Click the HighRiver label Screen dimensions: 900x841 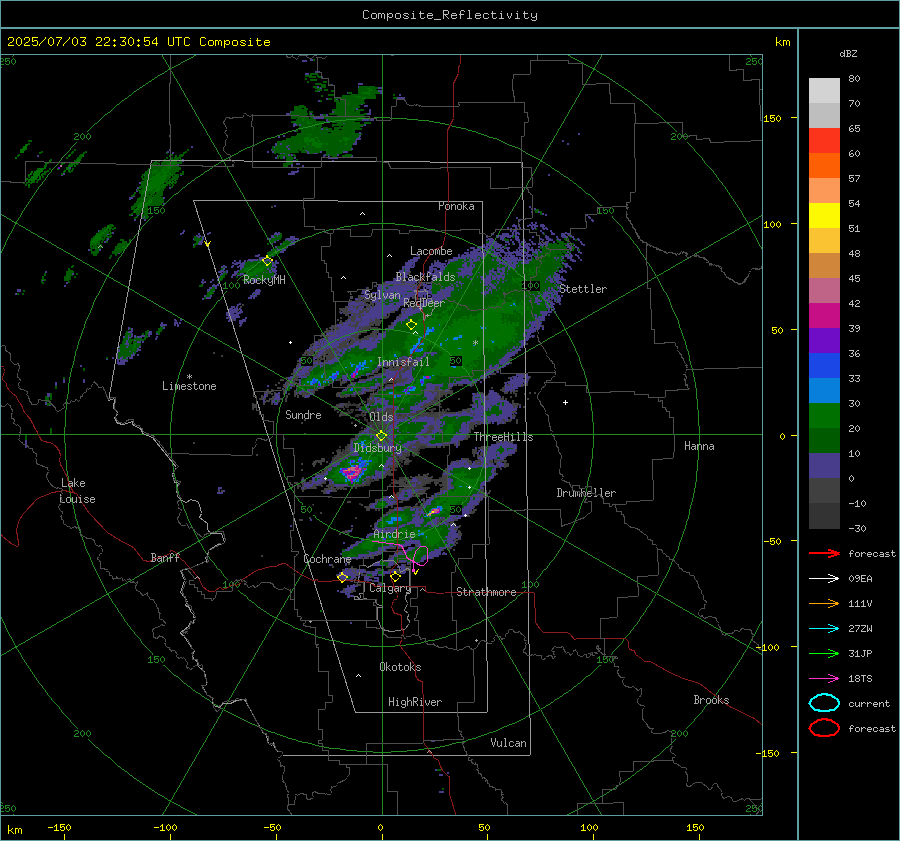point(415,702)
